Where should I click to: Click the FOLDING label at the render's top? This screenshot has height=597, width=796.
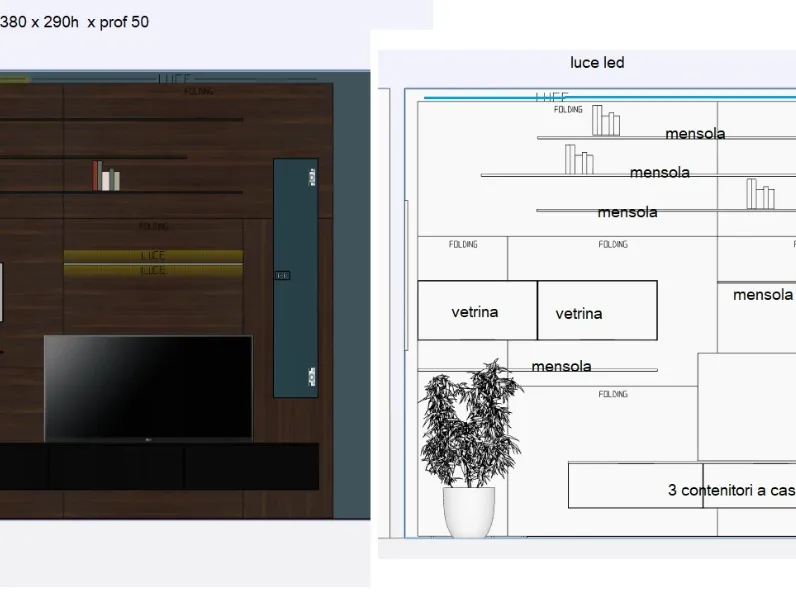tap(198, 91)
